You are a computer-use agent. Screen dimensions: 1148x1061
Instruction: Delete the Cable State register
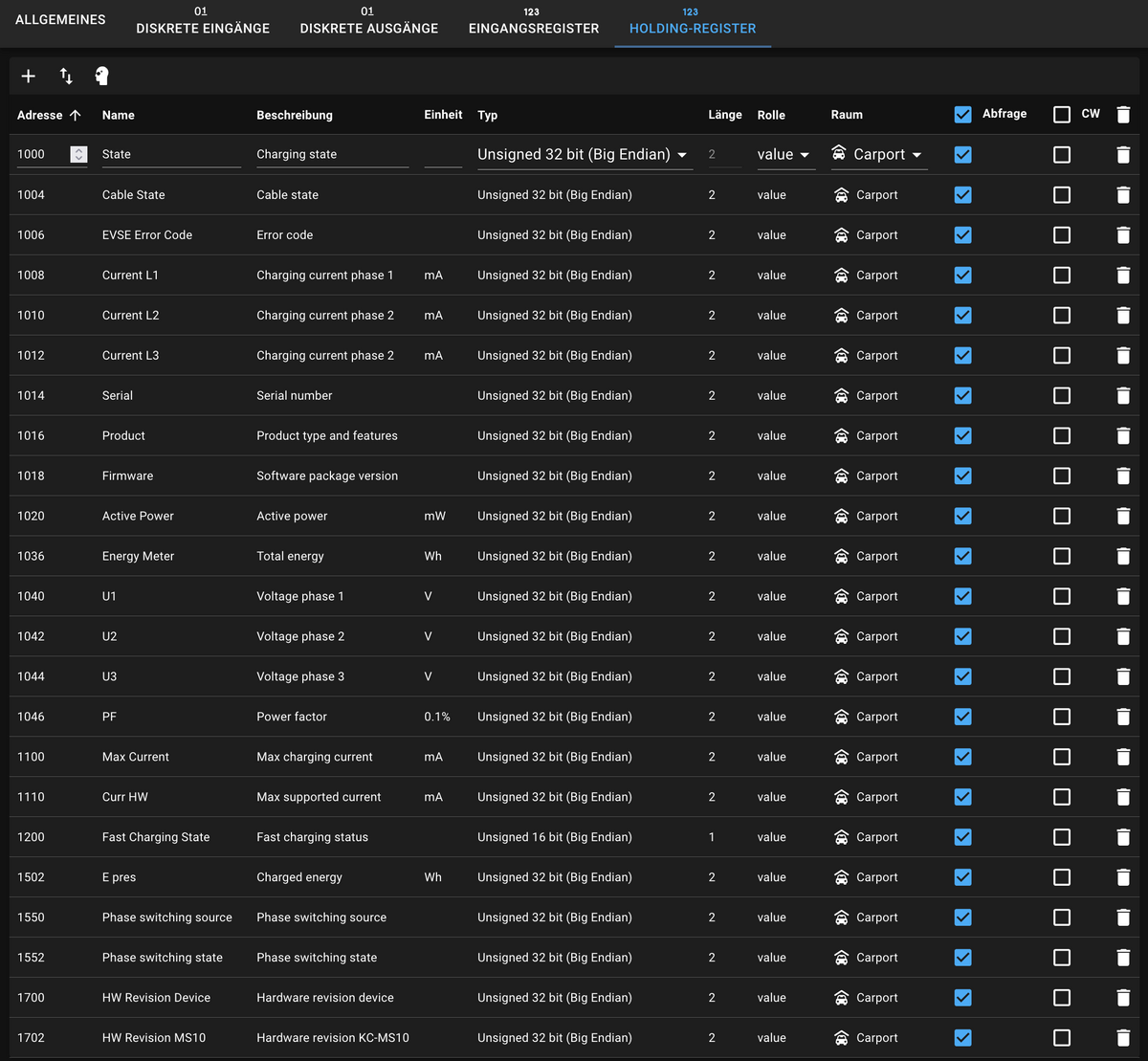pyautogui.click(x=1123, y=194)
